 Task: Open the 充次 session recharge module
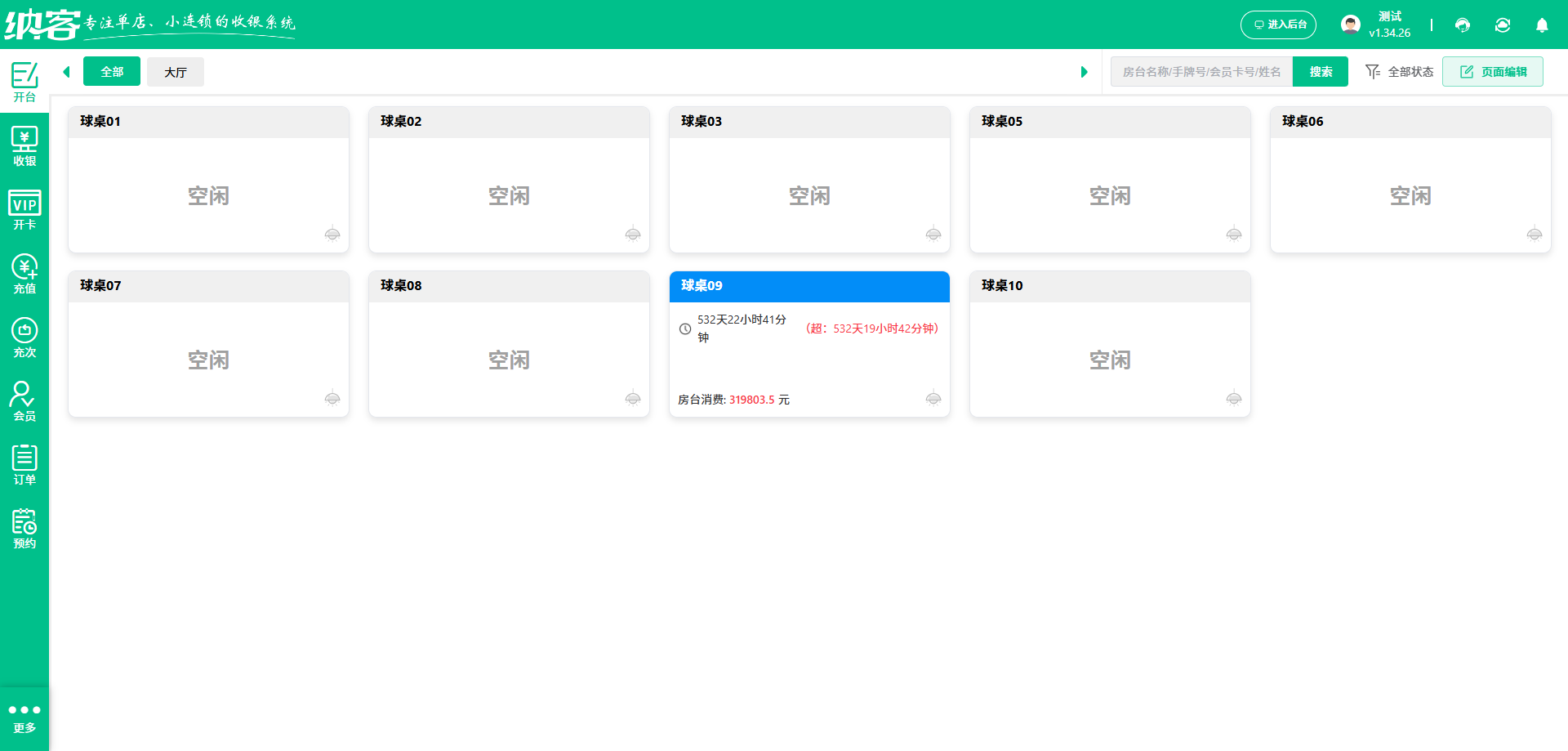24,336
